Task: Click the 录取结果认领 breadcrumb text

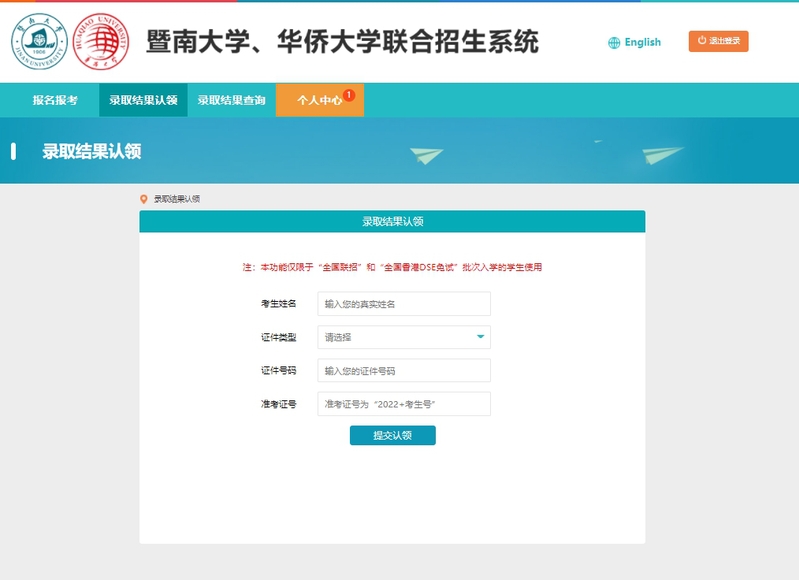Action: [177, 199]
